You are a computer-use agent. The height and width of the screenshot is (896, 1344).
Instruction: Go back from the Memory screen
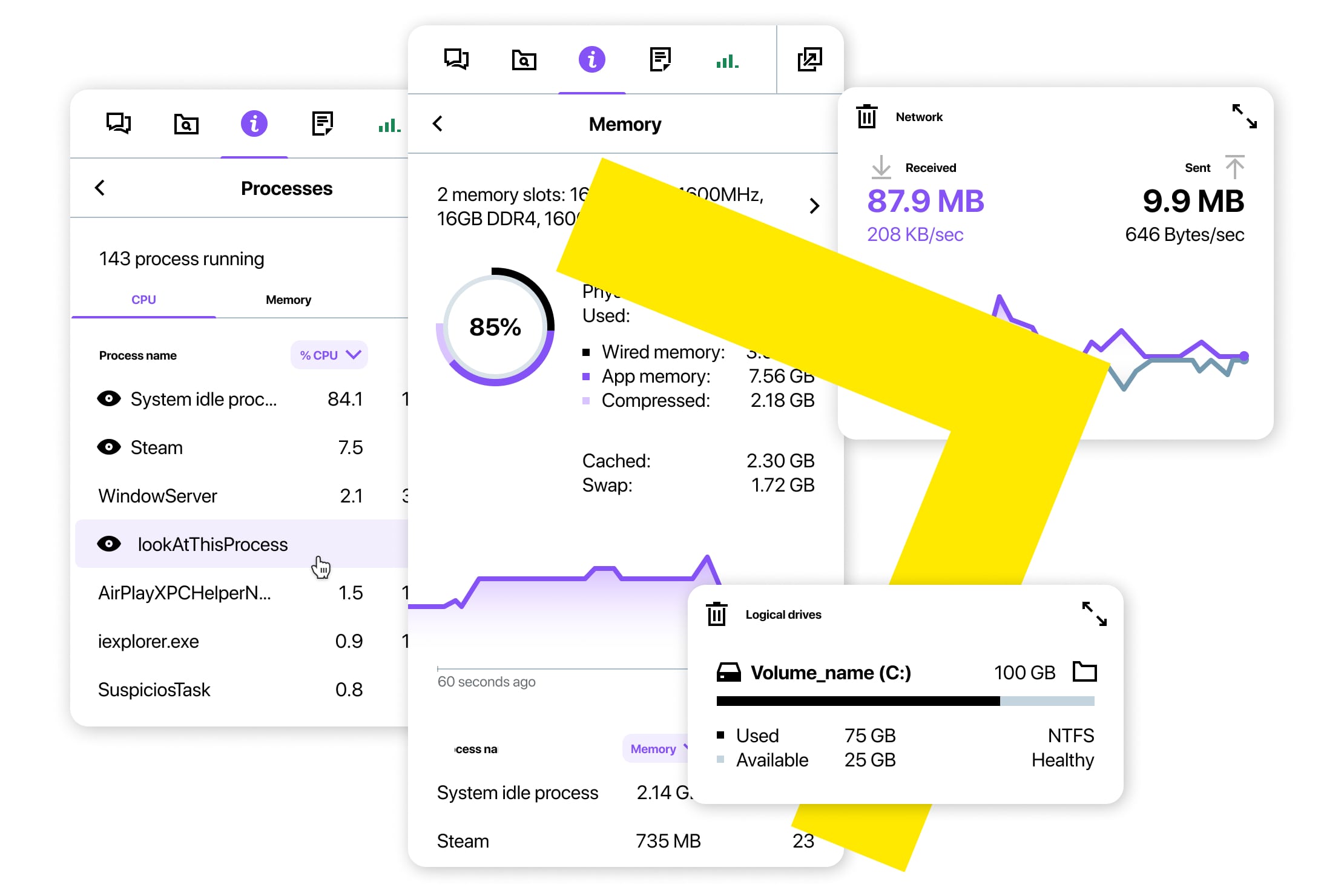point(438,124)
